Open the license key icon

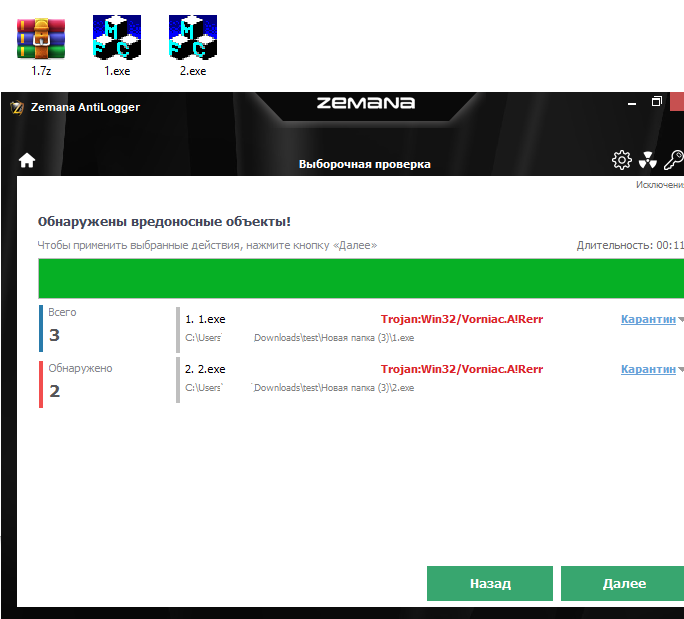pyautogui.click(x=674, y=160)
